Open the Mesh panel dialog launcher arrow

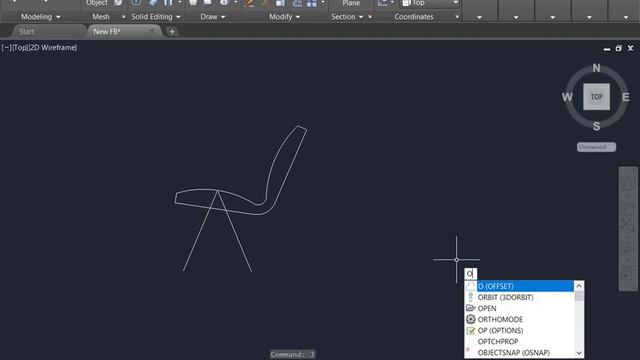(123, 17)
